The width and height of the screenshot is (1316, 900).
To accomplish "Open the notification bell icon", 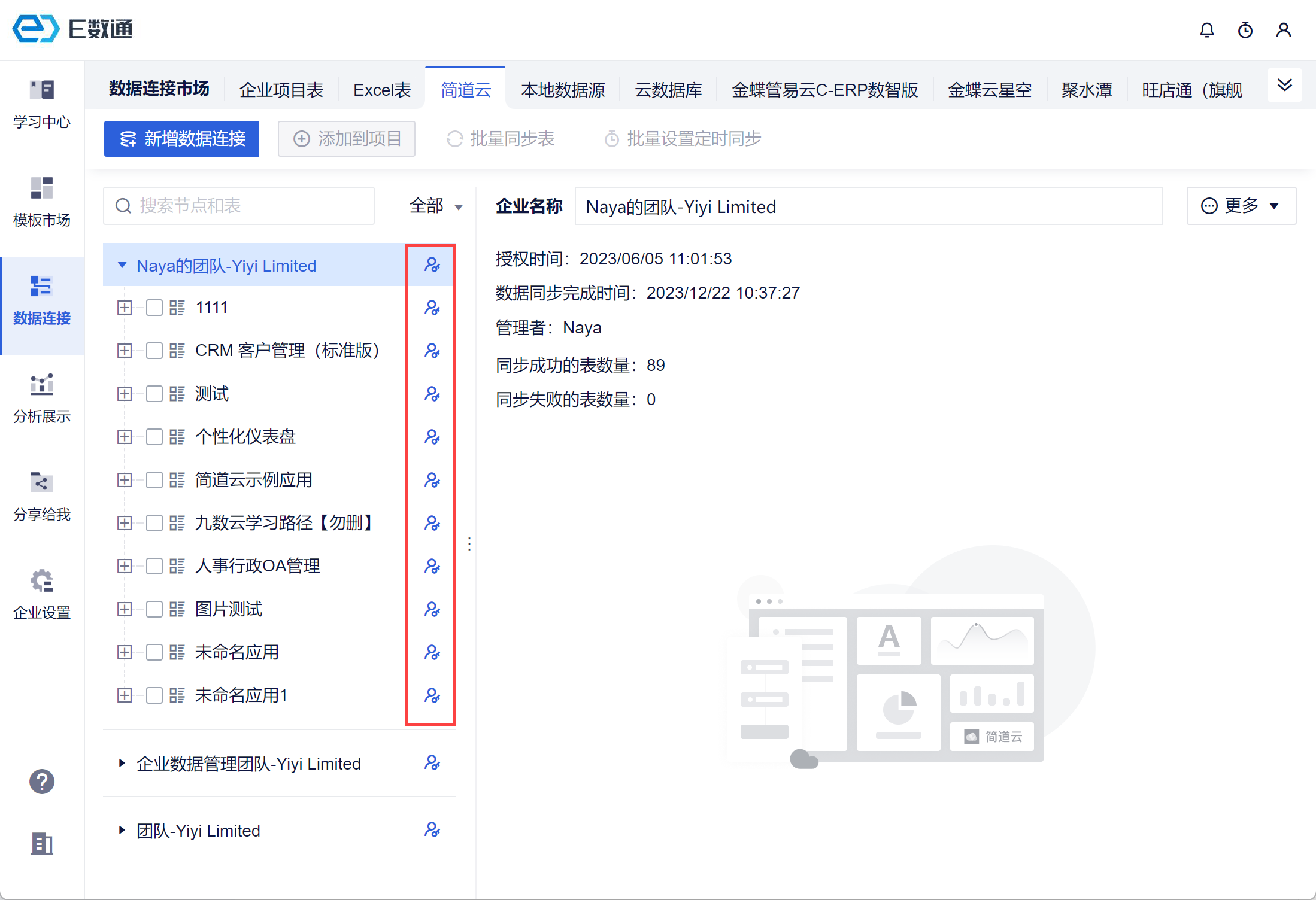I will (x=1206, y=30).
